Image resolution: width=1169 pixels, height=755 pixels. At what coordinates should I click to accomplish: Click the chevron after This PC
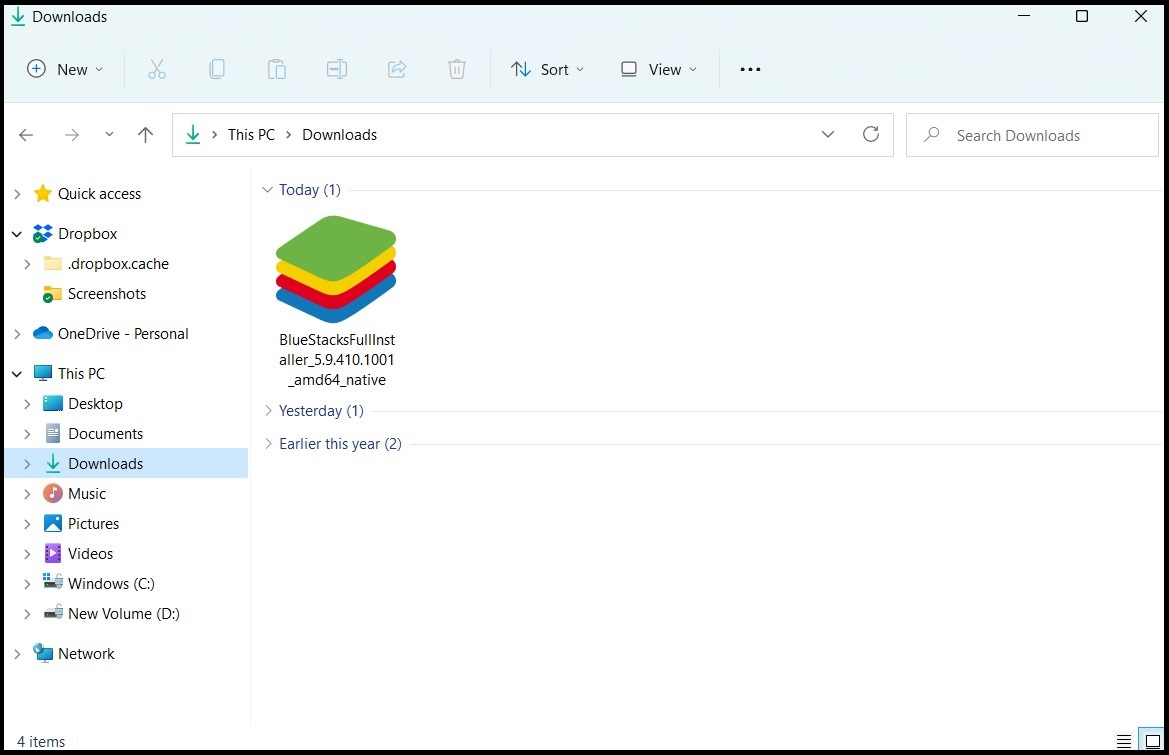(x=289, y=135)
